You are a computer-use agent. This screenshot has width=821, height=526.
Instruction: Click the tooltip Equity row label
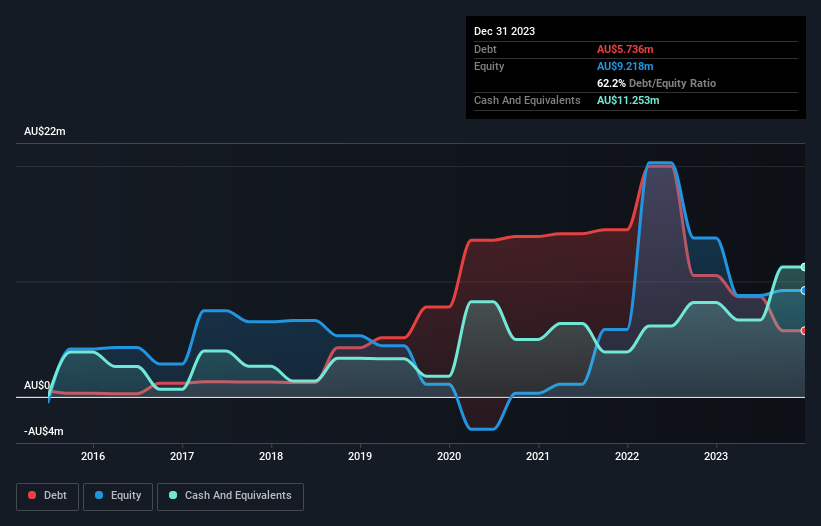tap(489, 66)
